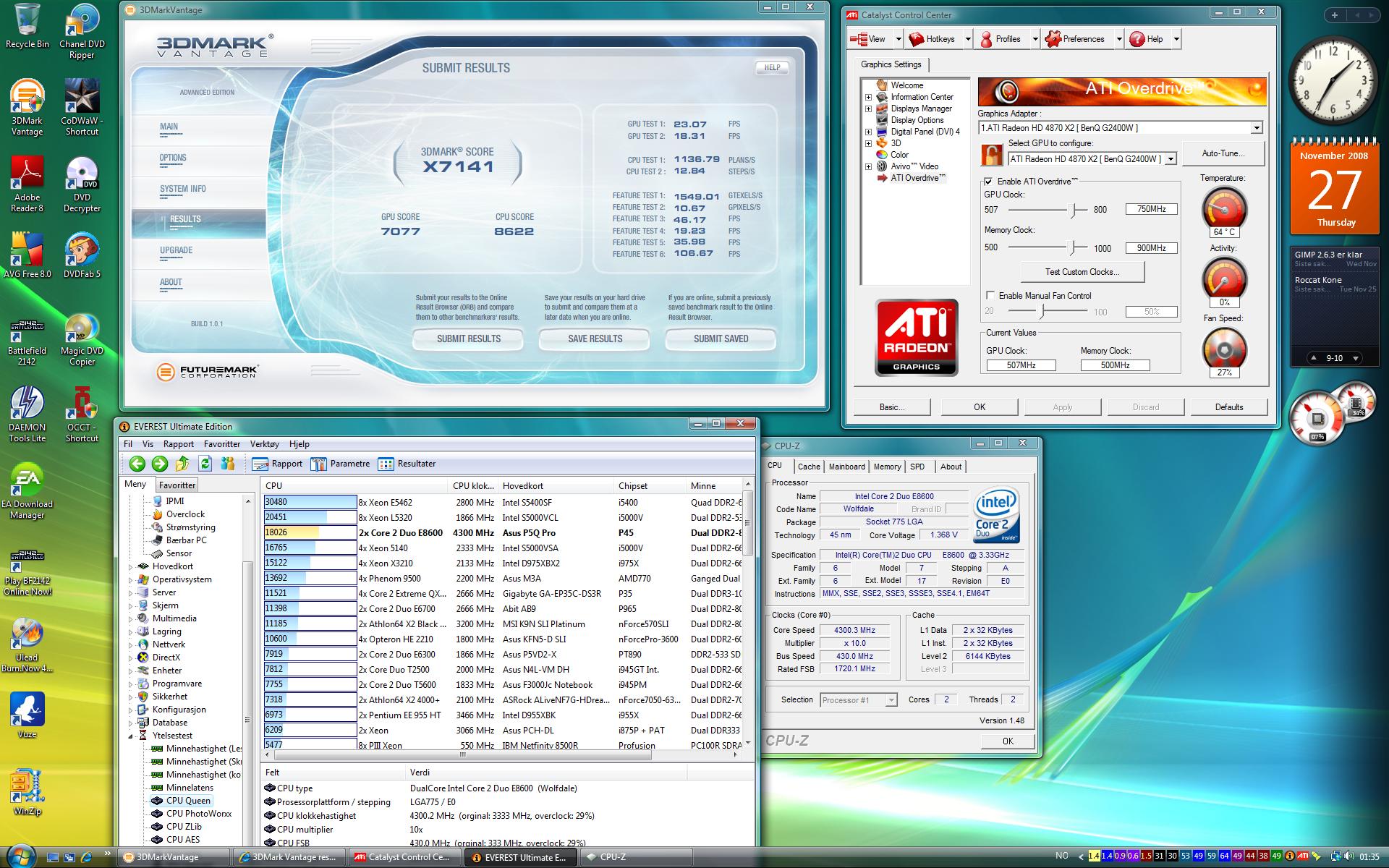This screenshot has width=1389, height=868.
Task: Click EVEREST refresh toolbar icon
Action: (x=205, y=464)
